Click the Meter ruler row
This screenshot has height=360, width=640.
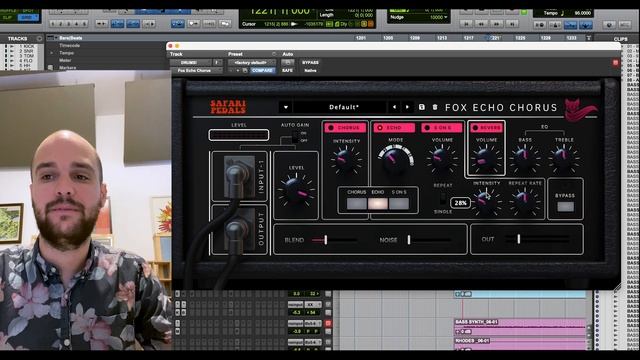65,60
